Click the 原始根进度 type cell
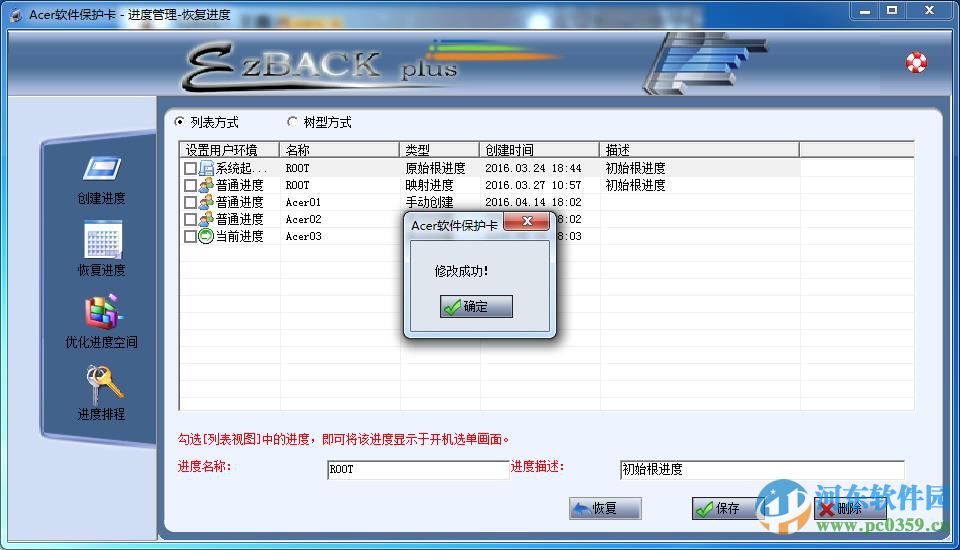Viewport: 960px width, 550px height. (435, 168)
